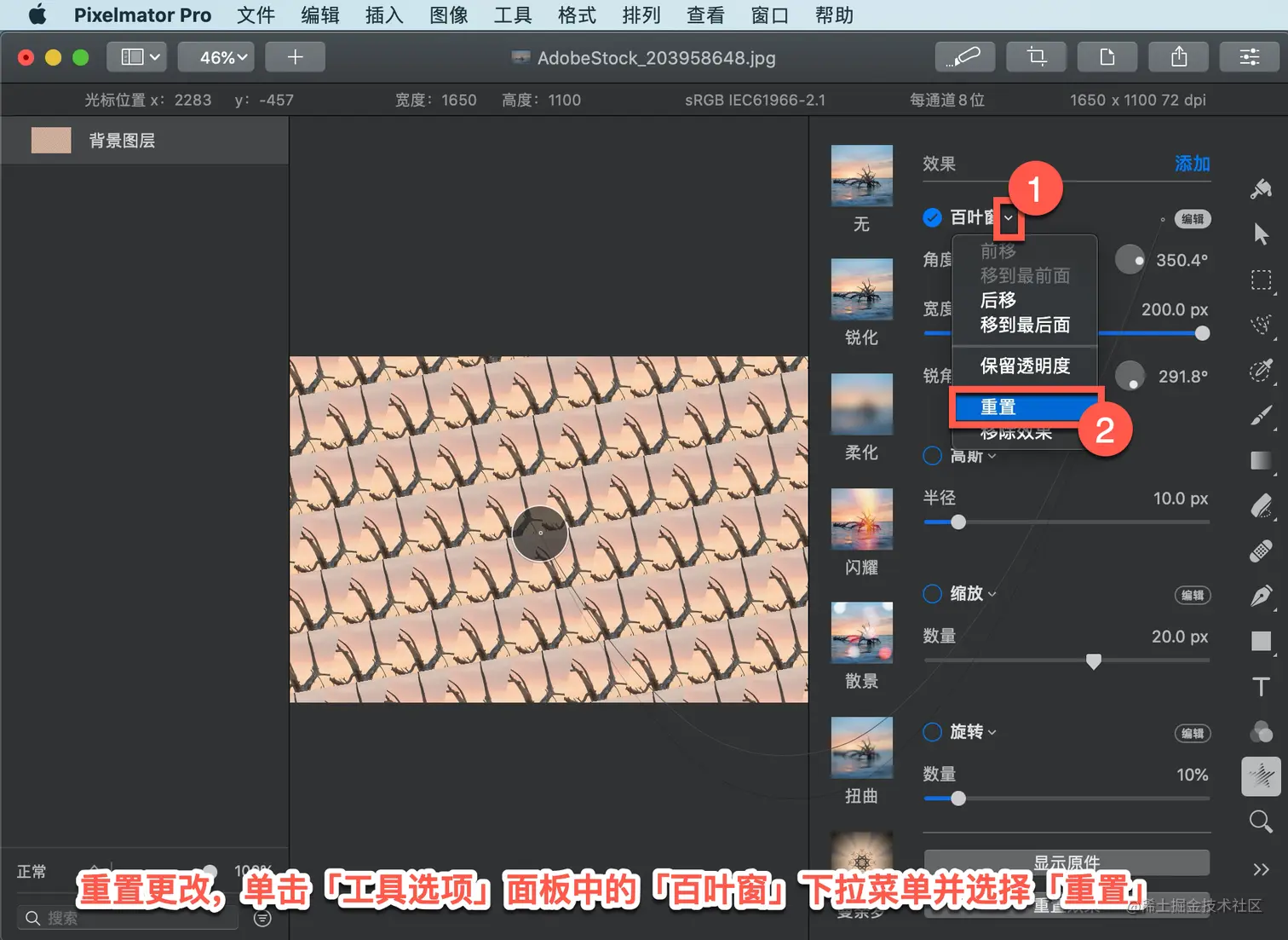Open the Apple menu
This screenshot has width=1288, height=940.
point(37,15)
